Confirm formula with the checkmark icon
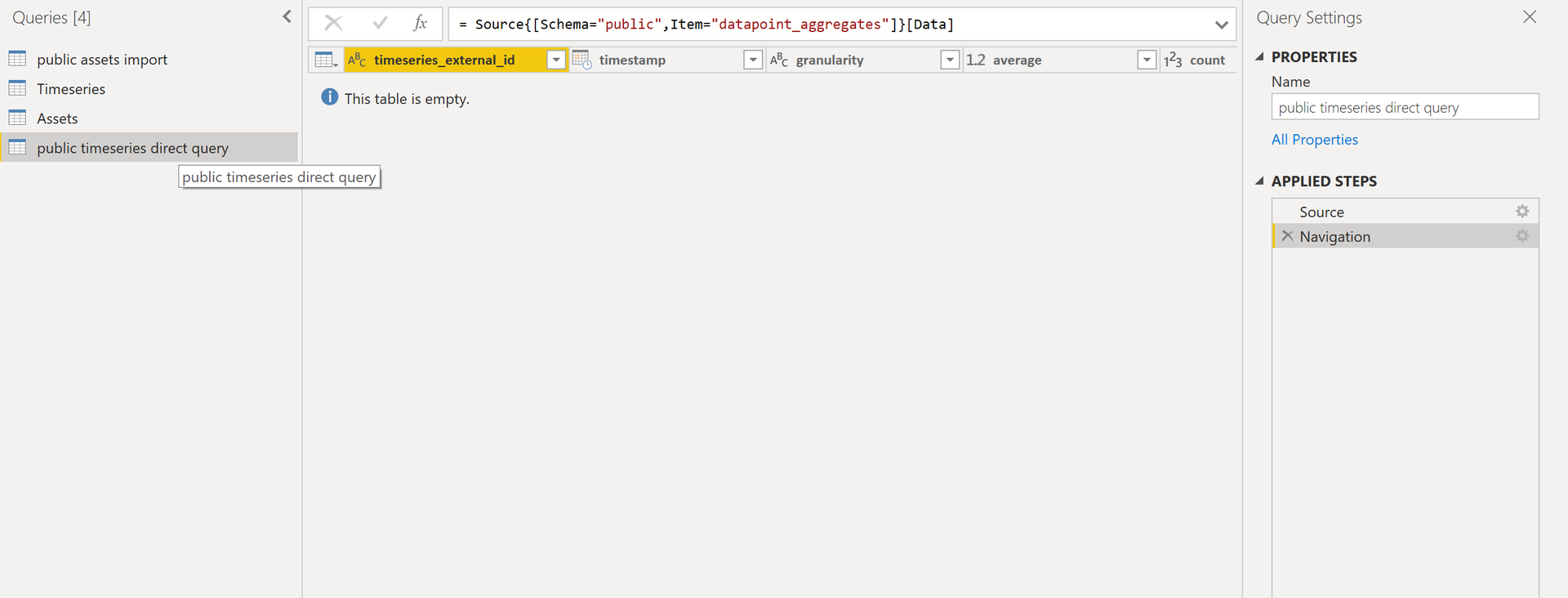 coord(380,24)
